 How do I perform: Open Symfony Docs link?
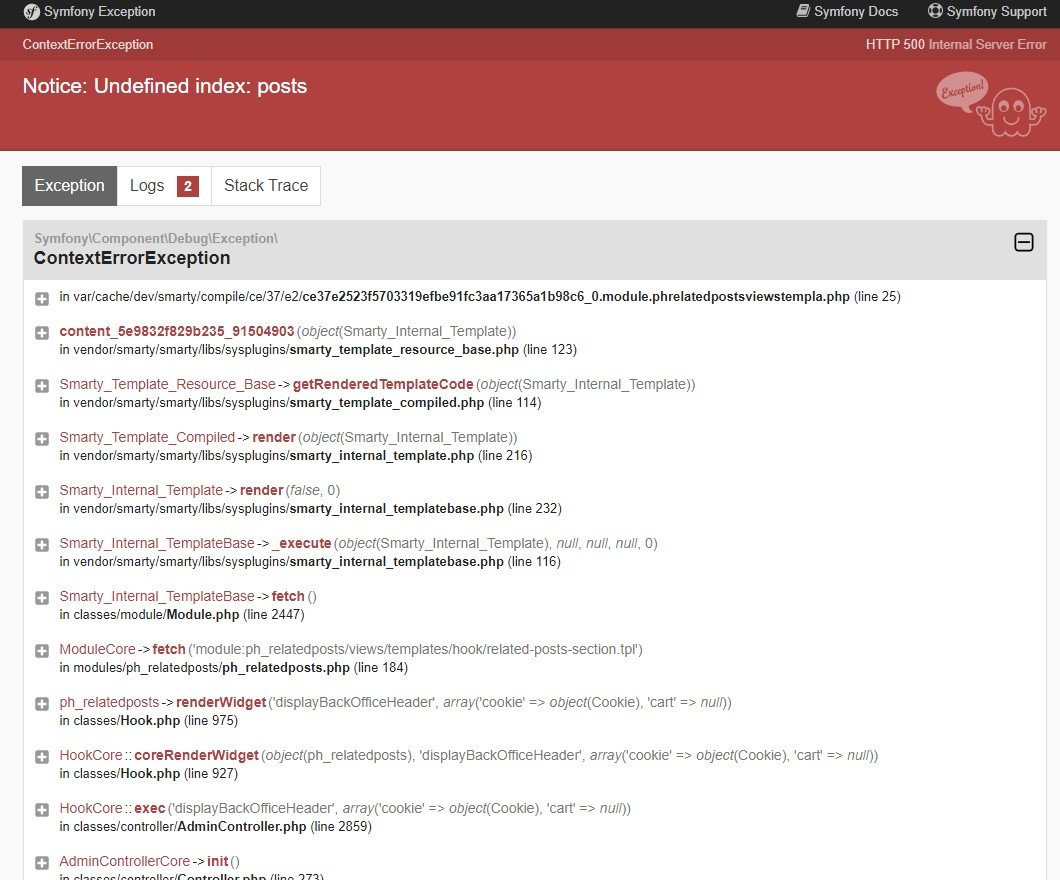click(x=848, y=11)
